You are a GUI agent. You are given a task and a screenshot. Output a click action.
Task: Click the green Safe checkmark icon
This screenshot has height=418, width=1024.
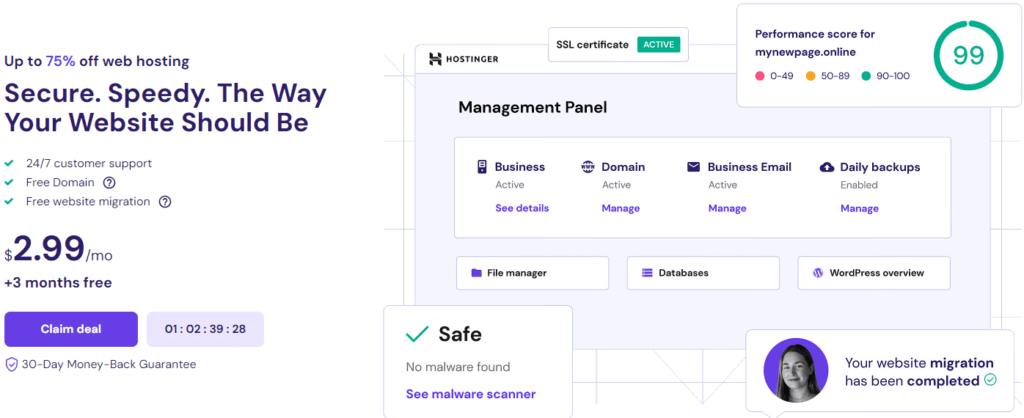[x=417, y=334]
